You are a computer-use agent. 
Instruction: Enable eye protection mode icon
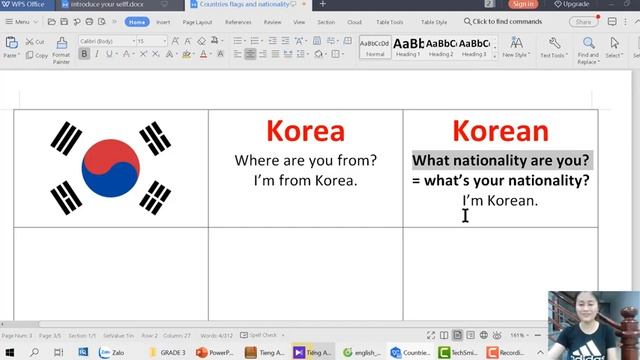click(x=497, y=335)
